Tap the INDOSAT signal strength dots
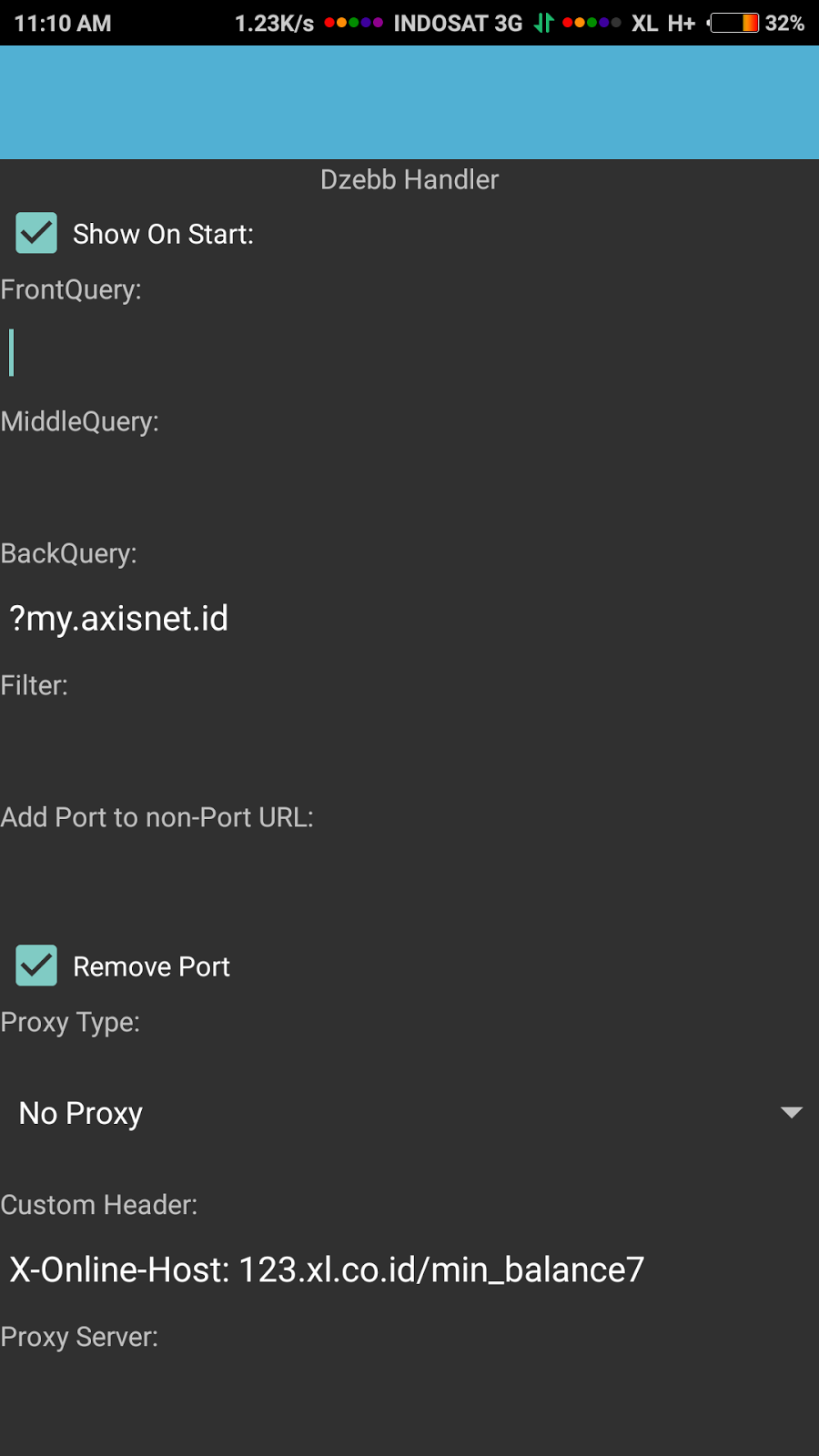The height and width of the screenshot is (1456, 819). pos(353,23)
